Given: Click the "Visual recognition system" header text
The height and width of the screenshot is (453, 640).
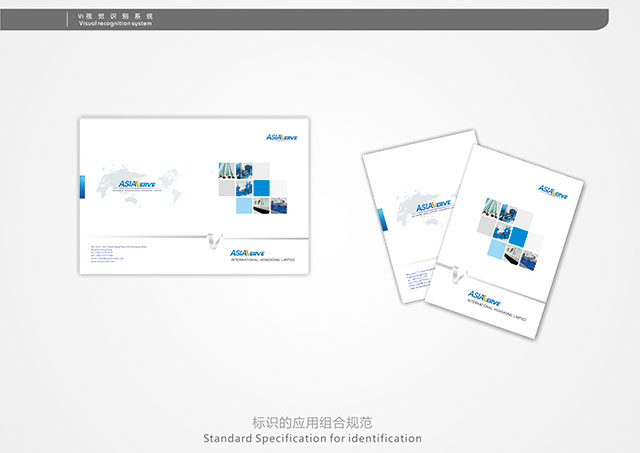Looking at the screenshot, I should coord(115,23).
